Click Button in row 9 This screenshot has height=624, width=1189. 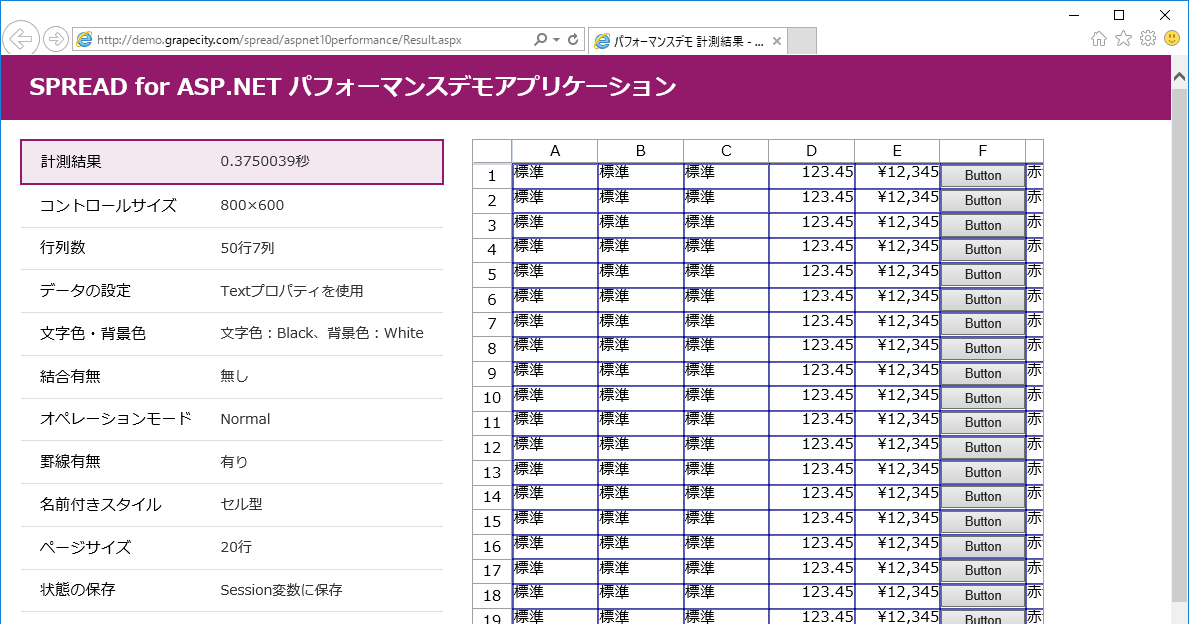pos(983,374)
